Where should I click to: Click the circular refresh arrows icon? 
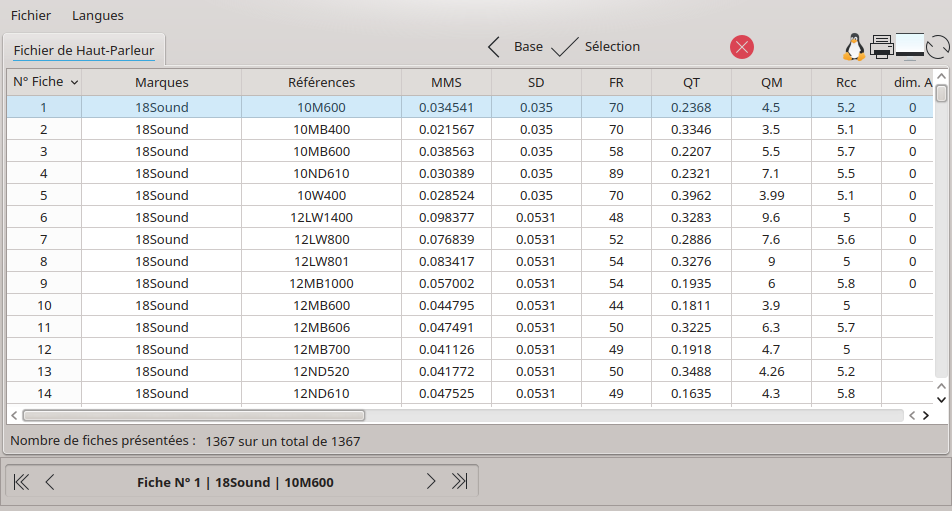[x=937, y=47]
